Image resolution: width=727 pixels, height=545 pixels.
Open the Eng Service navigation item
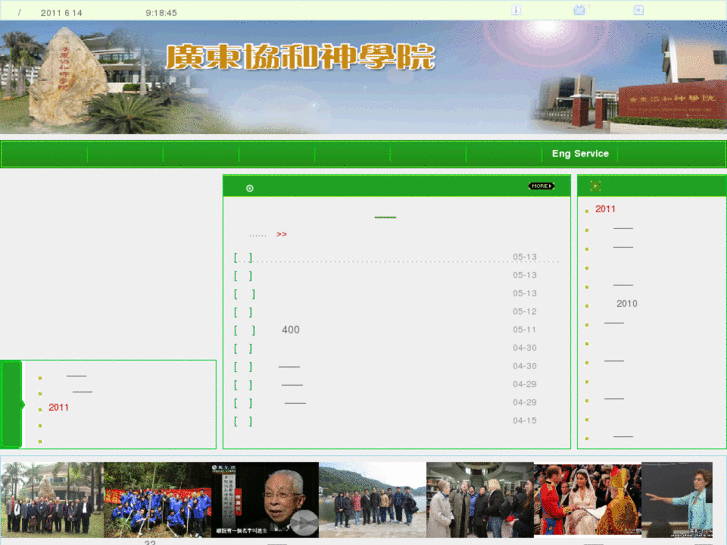click(x=580, y=154)
